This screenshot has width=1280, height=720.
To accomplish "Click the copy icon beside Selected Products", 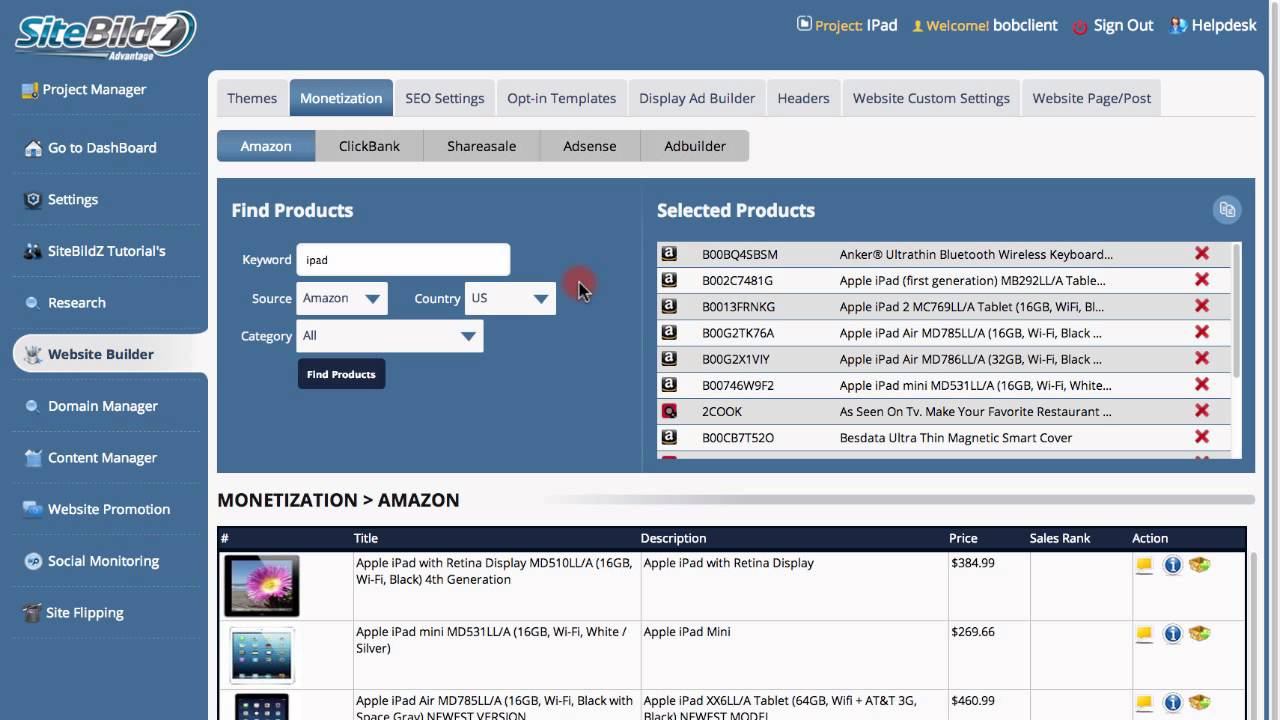I will 1227,210.
